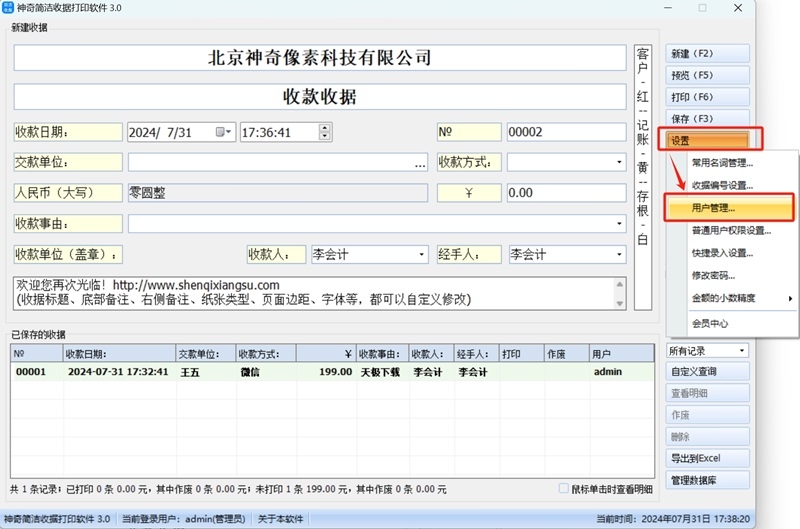Expand the 金额的小数精度 submenu arrow
800x529 pixels.
coord(790,298)
